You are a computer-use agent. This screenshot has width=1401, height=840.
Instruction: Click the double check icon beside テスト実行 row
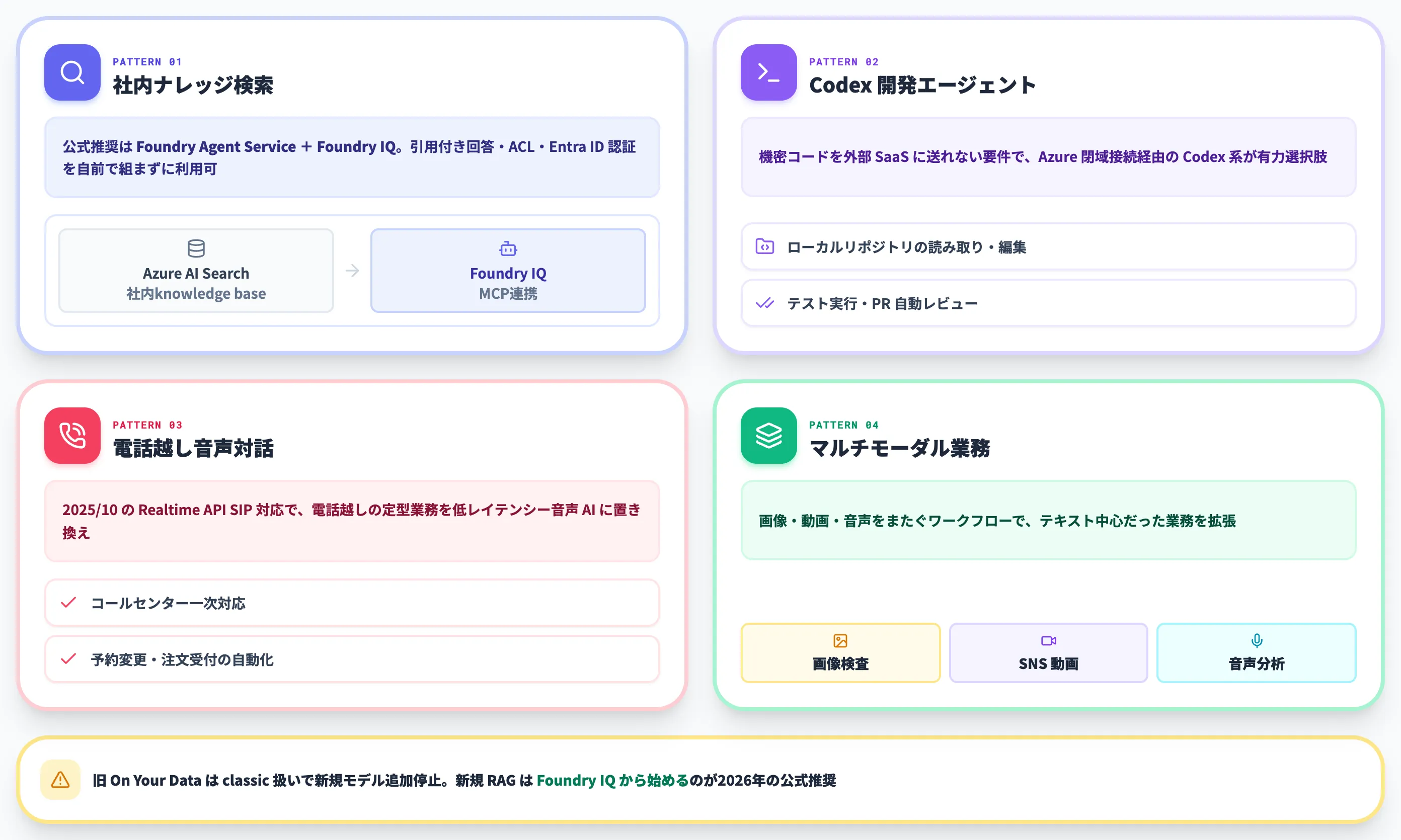[764, 303]
